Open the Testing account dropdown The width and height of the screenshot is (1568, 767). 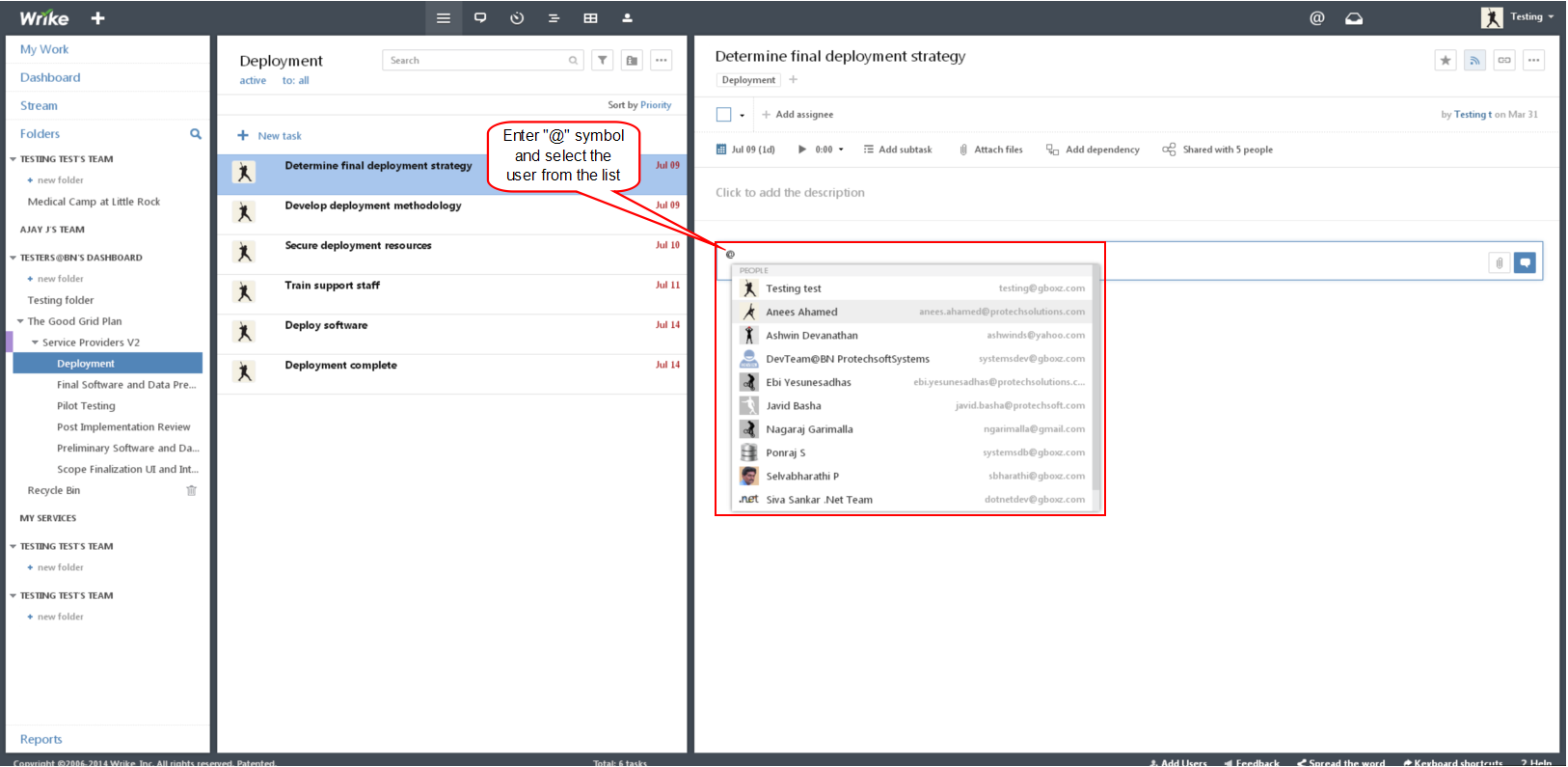(x=1532, y=17)
